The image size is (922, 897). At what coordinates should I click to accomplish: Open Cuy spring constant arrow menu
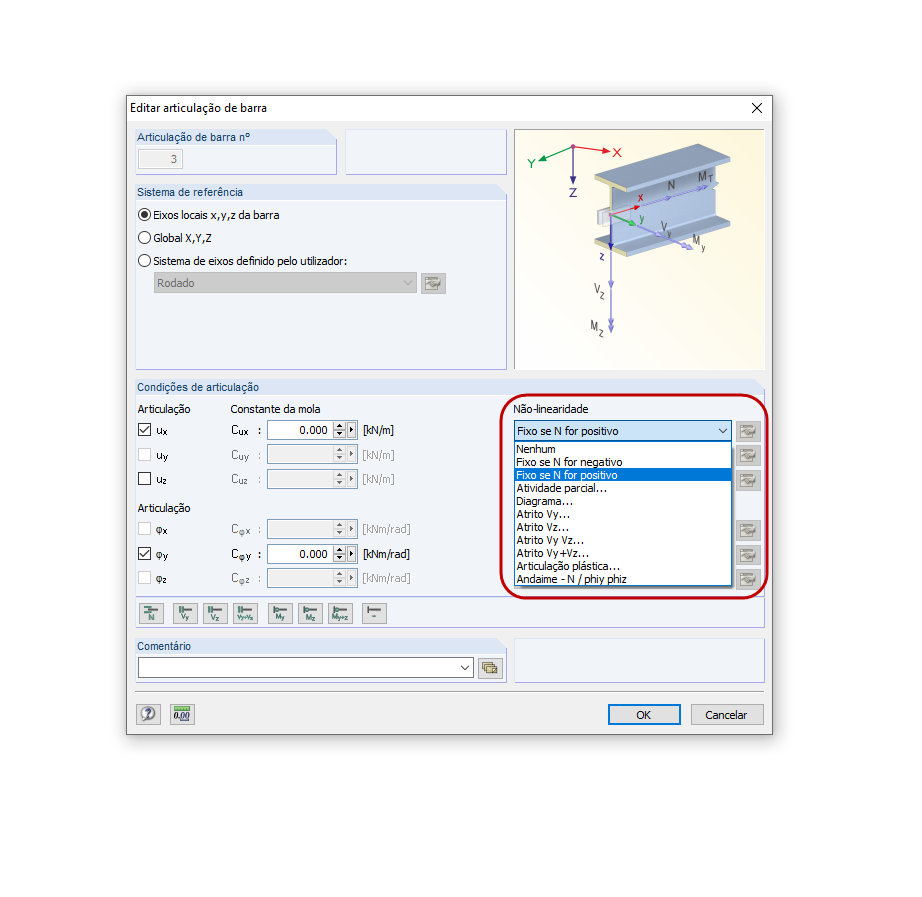(x=352, y=455)
